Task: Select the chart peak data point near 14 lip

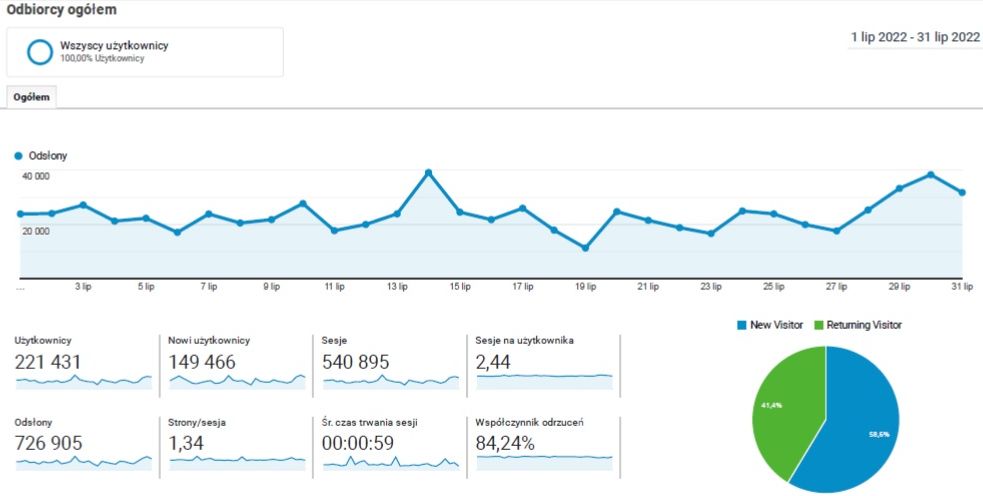Action: (428, 172)
